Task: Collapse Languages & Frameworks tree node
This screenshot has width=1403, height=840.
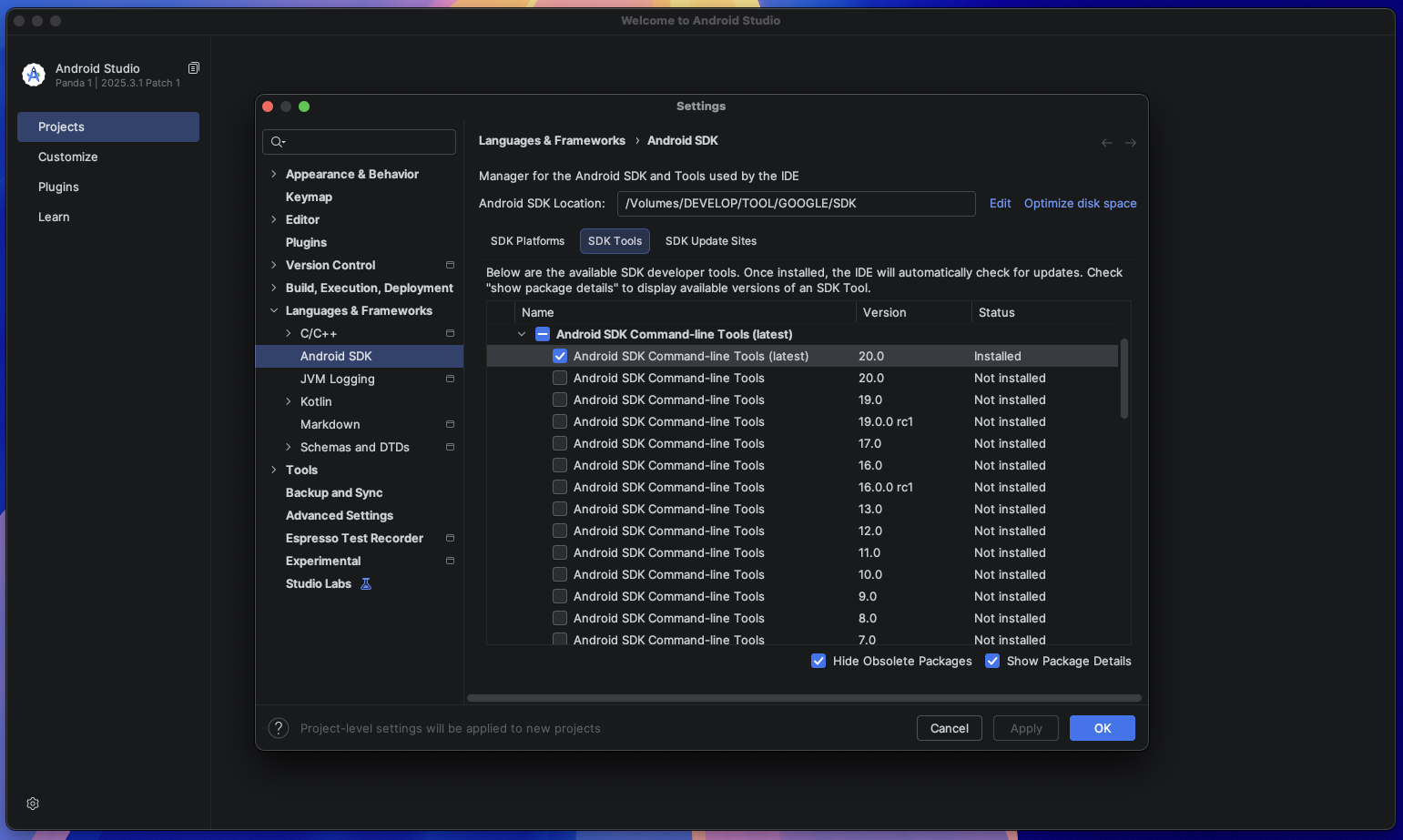Action: (x=273, y=310)
